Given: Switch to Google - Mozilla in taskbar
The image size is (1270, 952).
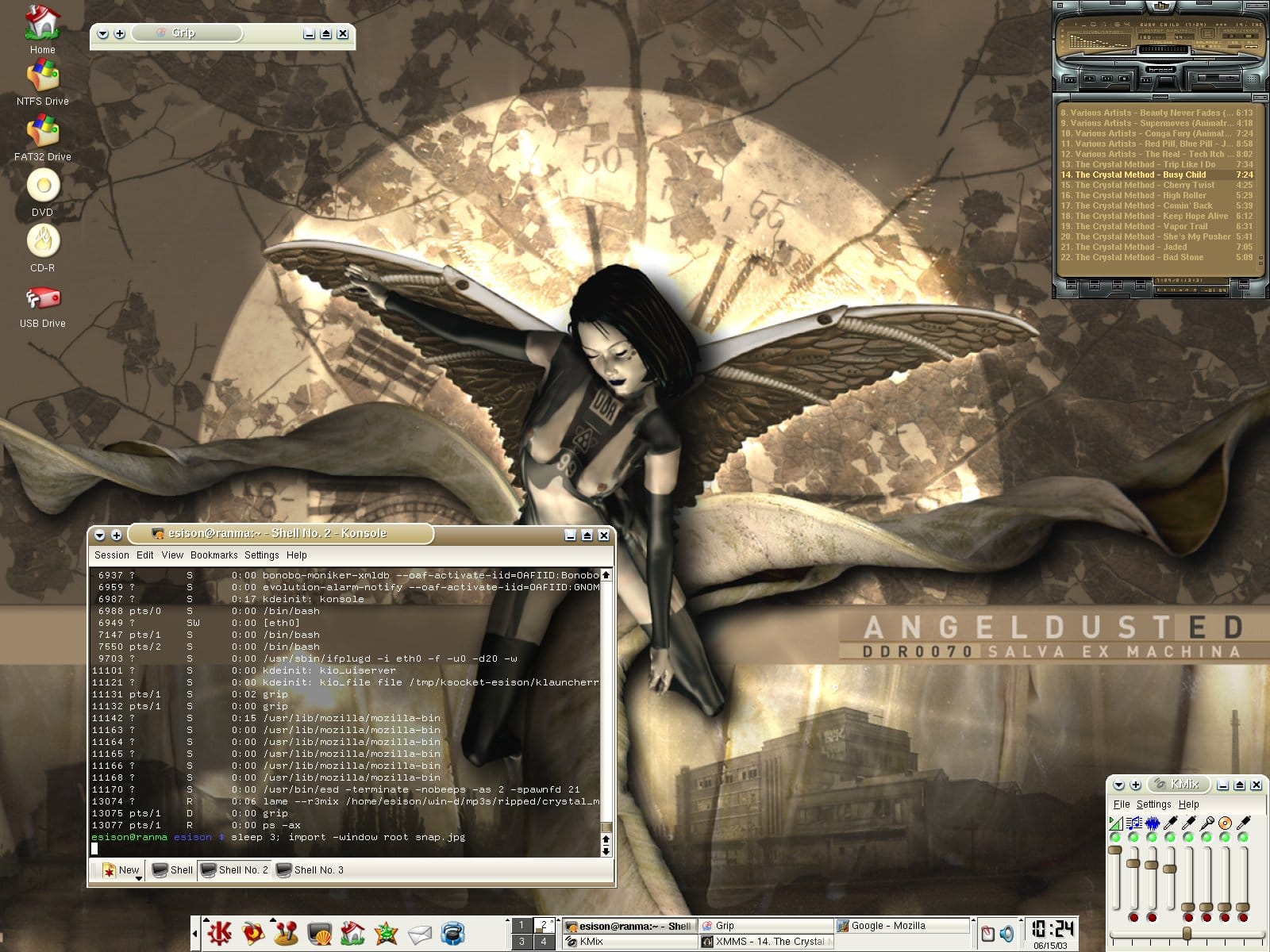Looking at the screenshot, I should pyautogui.click(x=902, y=926).
